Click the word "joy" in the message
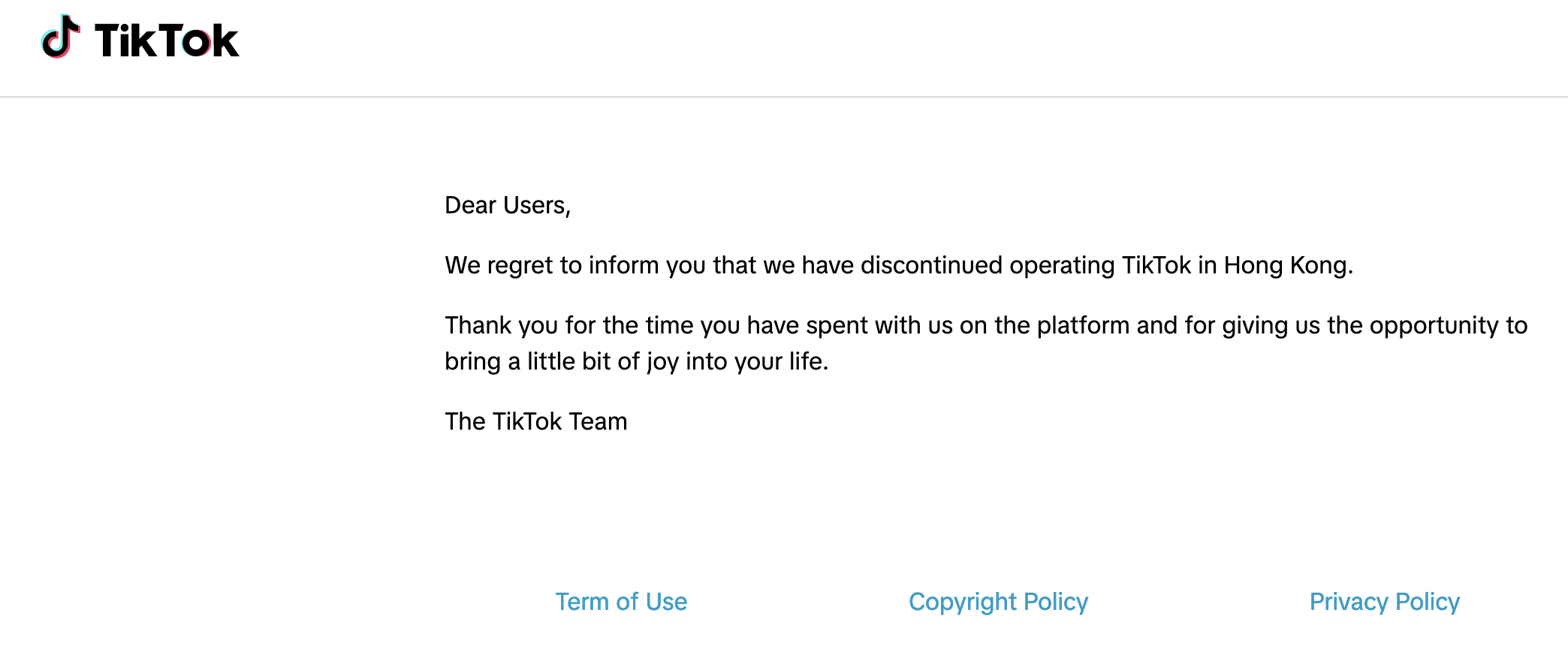Screen dimensions: 1568x664 click(662, 363)
